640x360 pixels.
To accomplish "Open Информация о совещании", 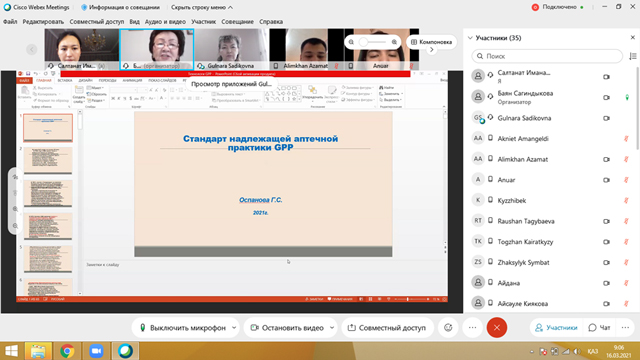I will 120,7.
